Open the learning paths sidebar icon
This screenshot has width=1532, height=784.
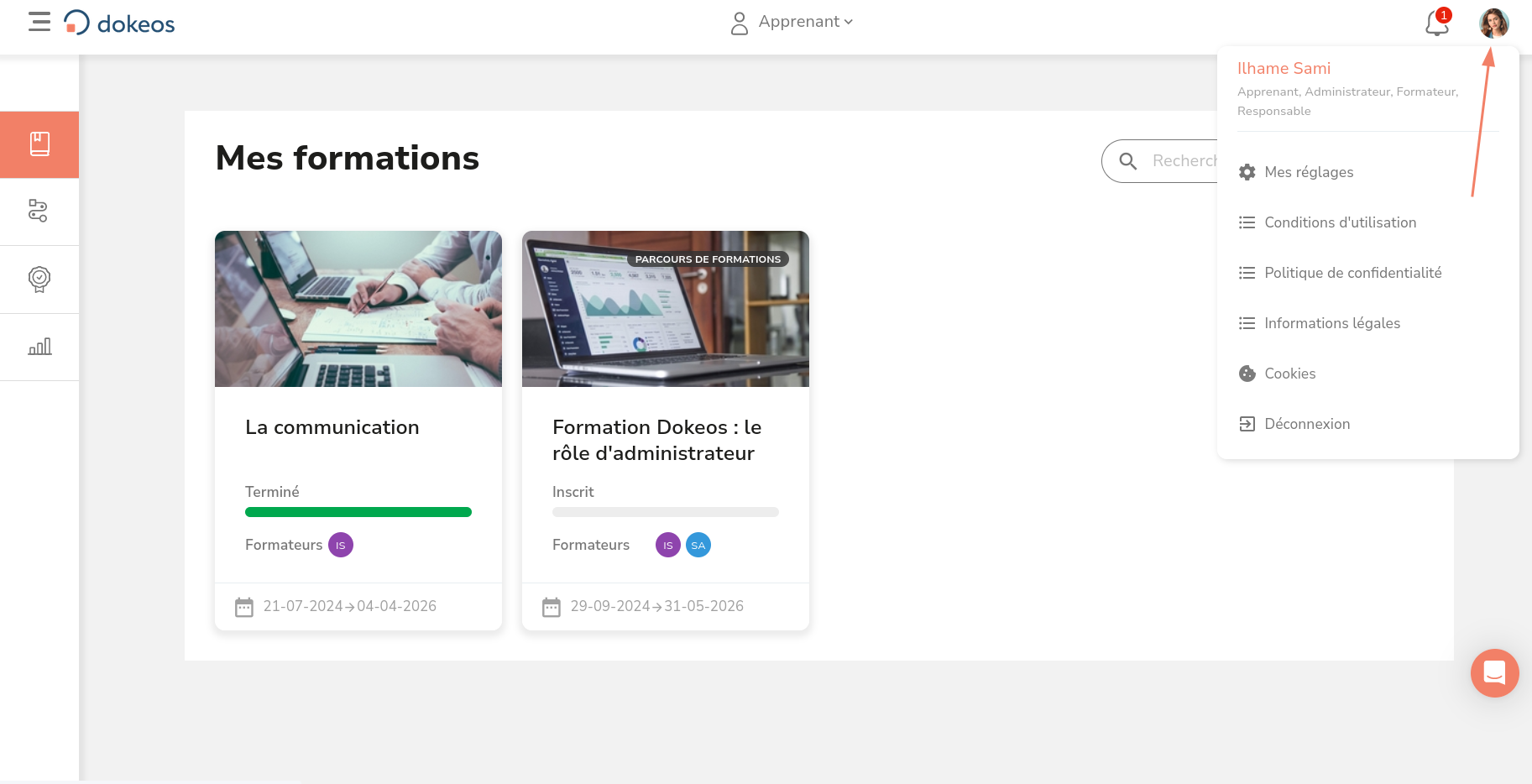pyautogui.click(x=39, y=211)
